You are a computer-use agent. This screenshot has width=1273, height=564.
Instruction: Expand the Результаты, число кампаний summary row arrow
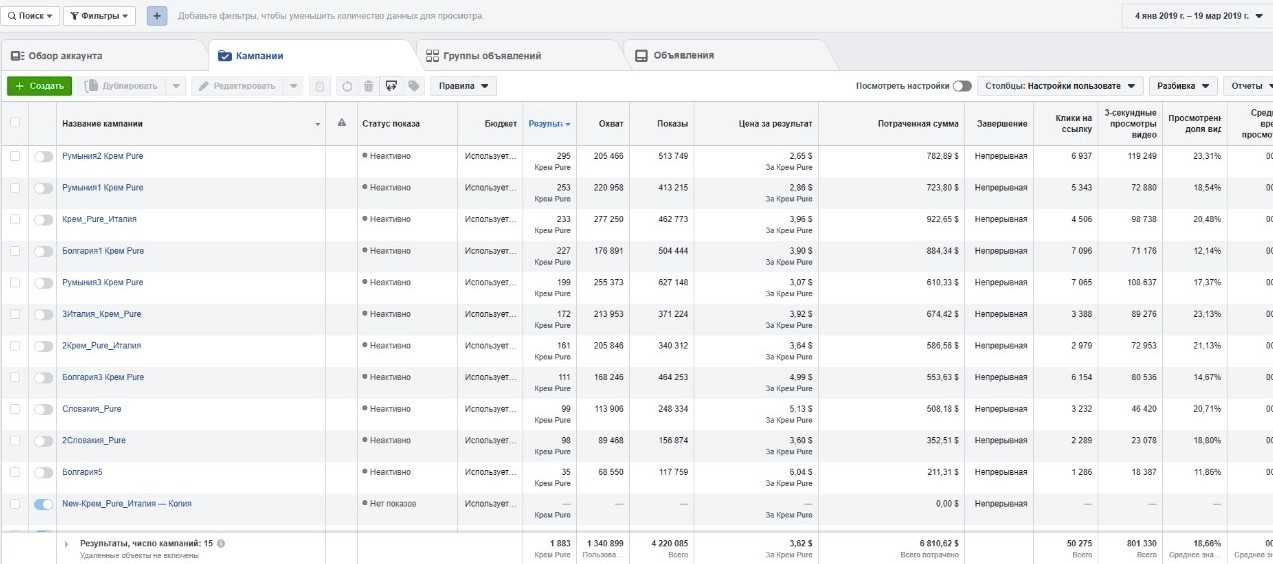coord(66,544)
